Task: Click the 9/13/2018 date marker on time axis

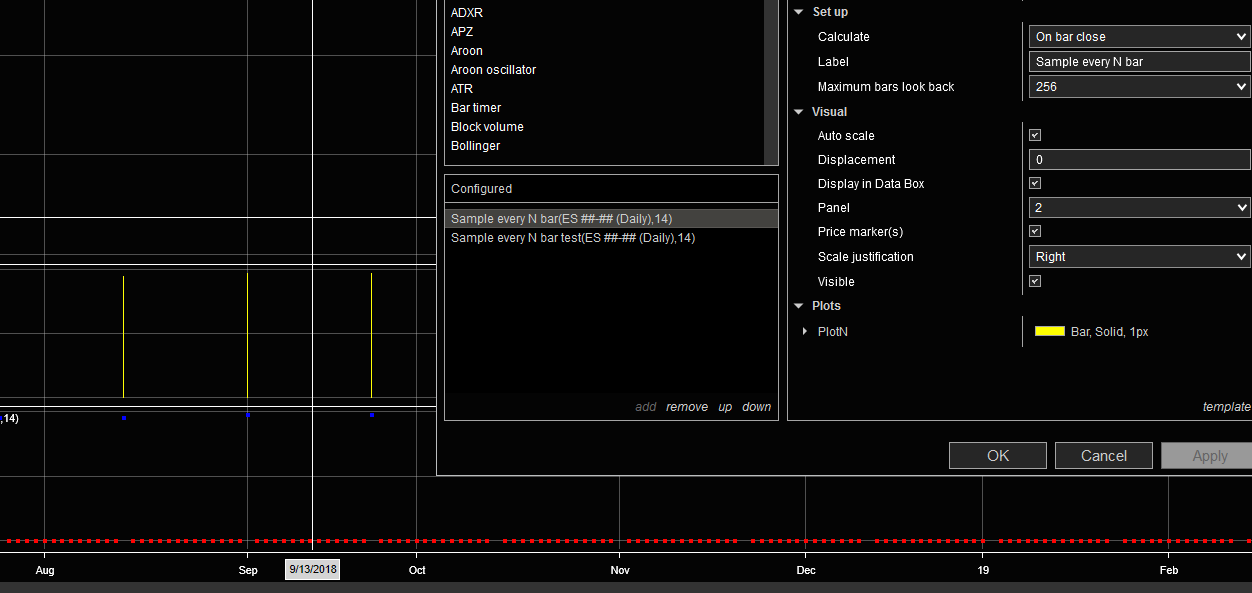Action: click(x=312, y=570)
